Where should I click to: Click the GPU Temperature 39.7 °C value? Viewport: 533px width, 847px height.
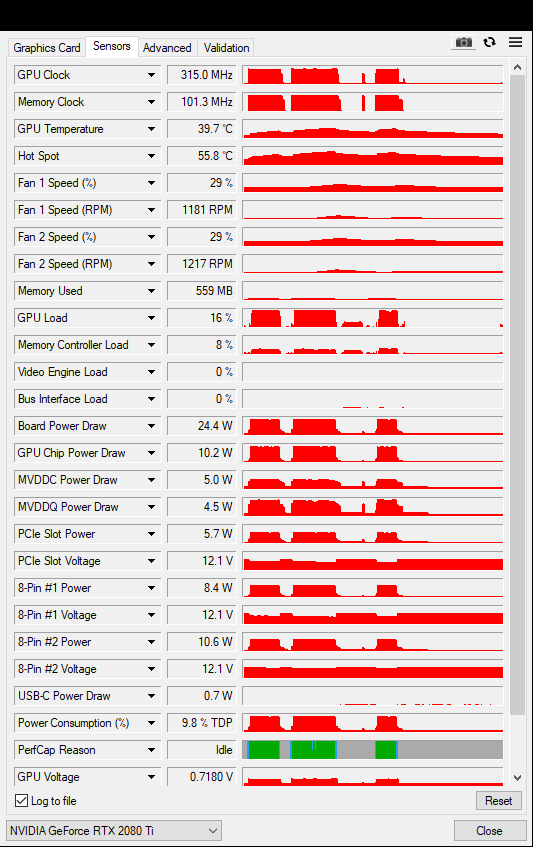[202, 129]
